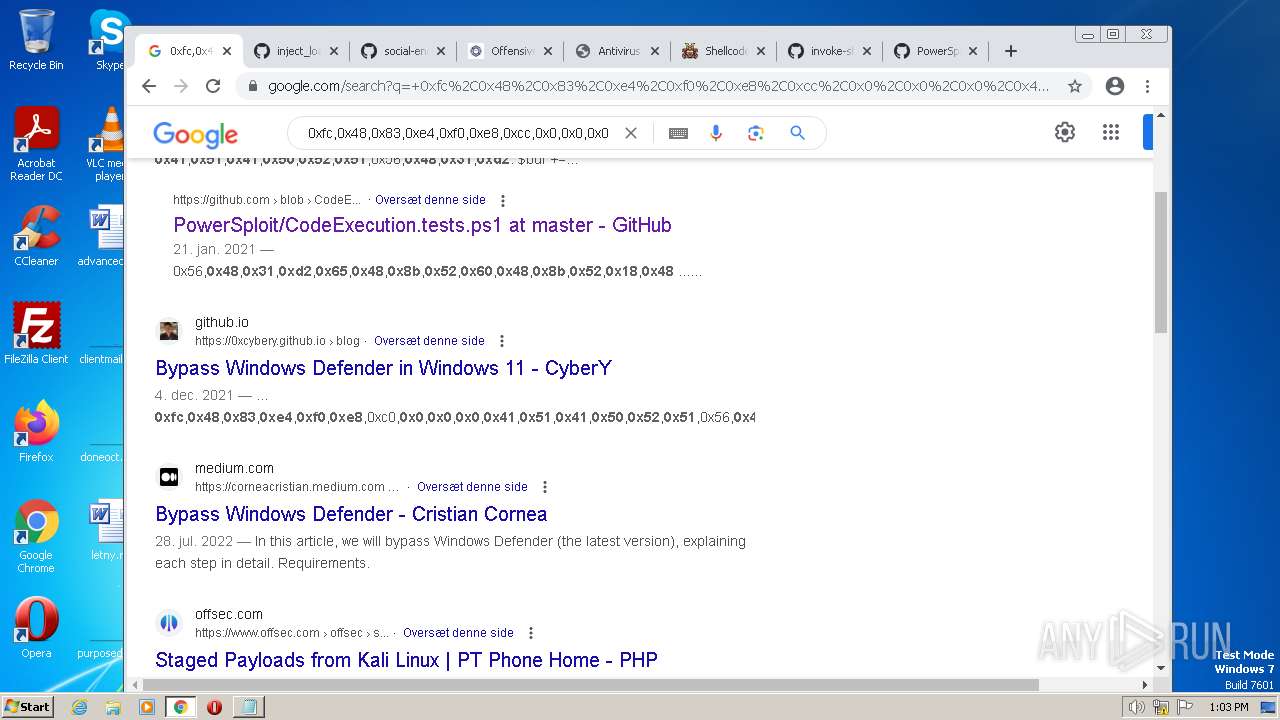Open more options for github.io result
Viewport: 1280px width, 720px height.
[502, 341]
